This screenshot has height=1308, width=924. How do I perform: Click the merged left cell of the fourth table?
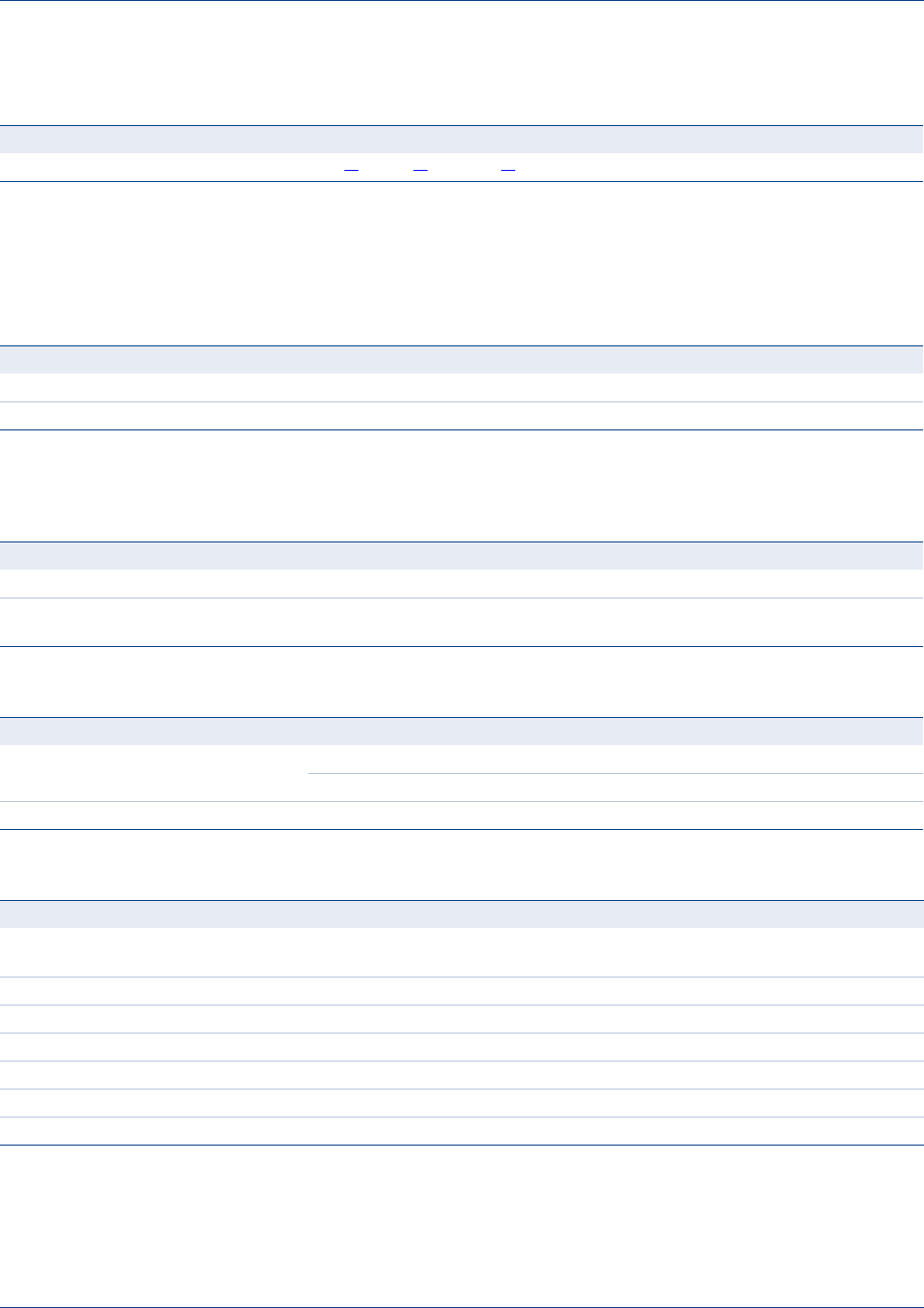(154, 773)
